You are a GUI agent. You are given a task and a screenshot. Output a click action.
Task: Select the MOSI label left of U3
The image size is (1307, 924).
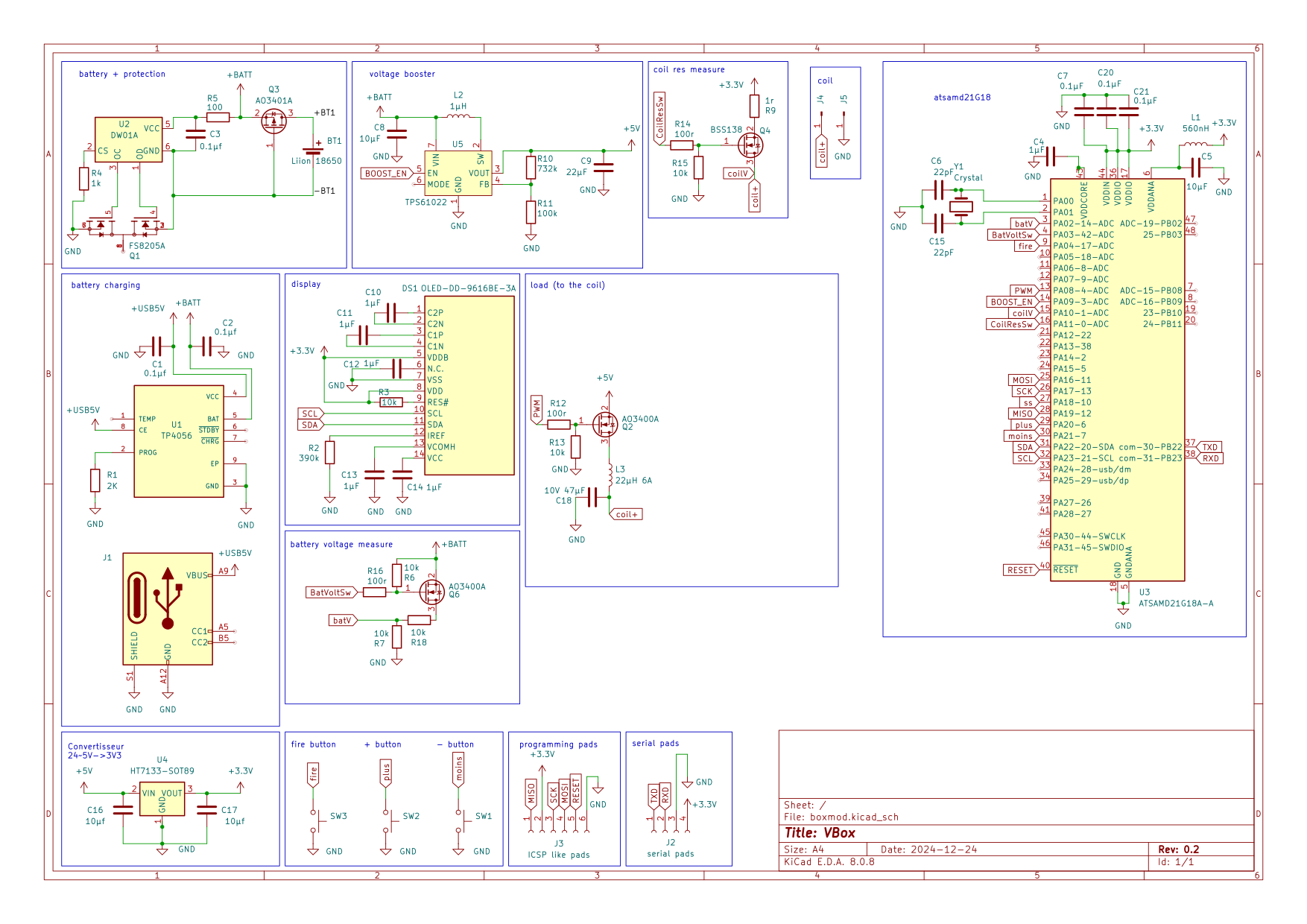point(1024,380)
